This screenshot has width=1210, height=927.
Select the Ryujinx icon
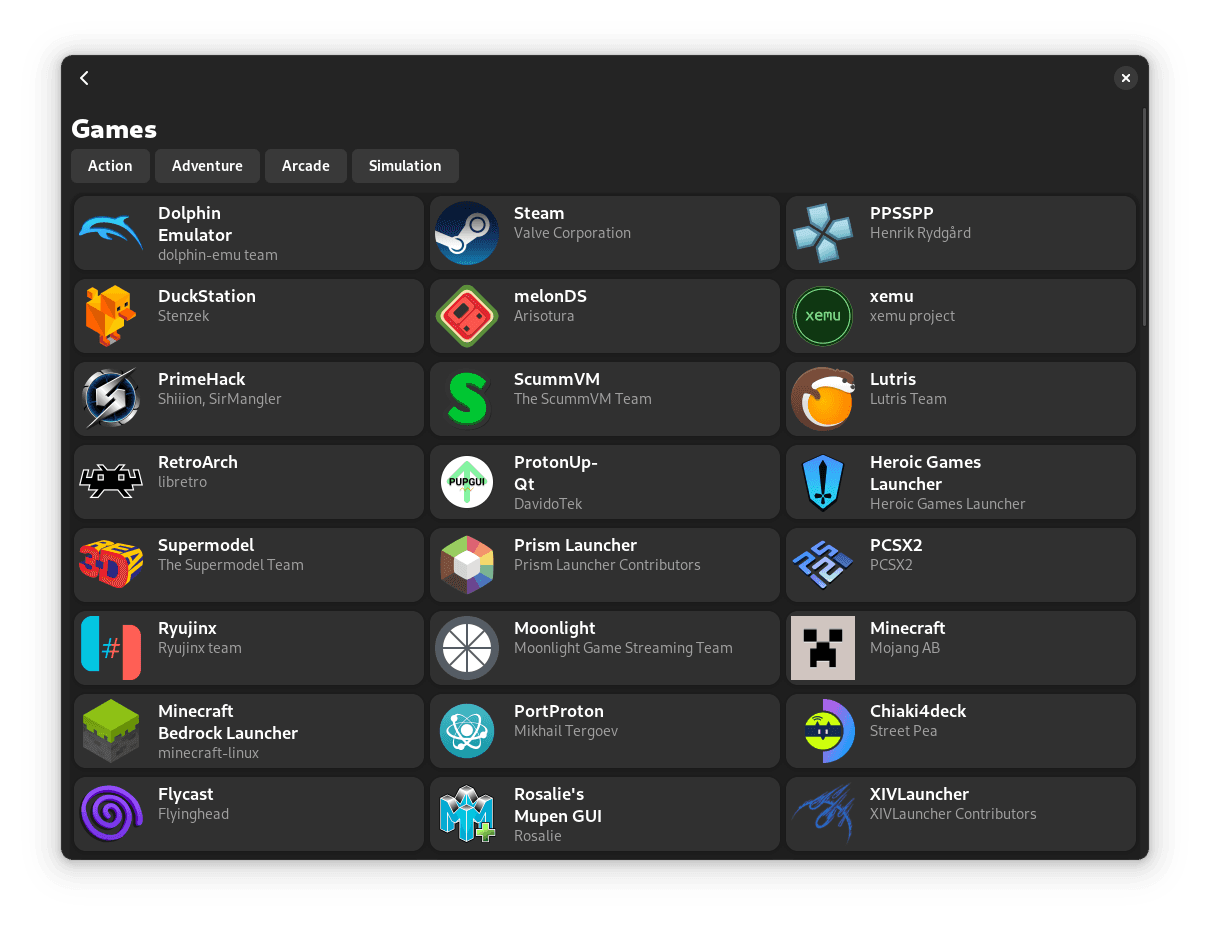111,648
